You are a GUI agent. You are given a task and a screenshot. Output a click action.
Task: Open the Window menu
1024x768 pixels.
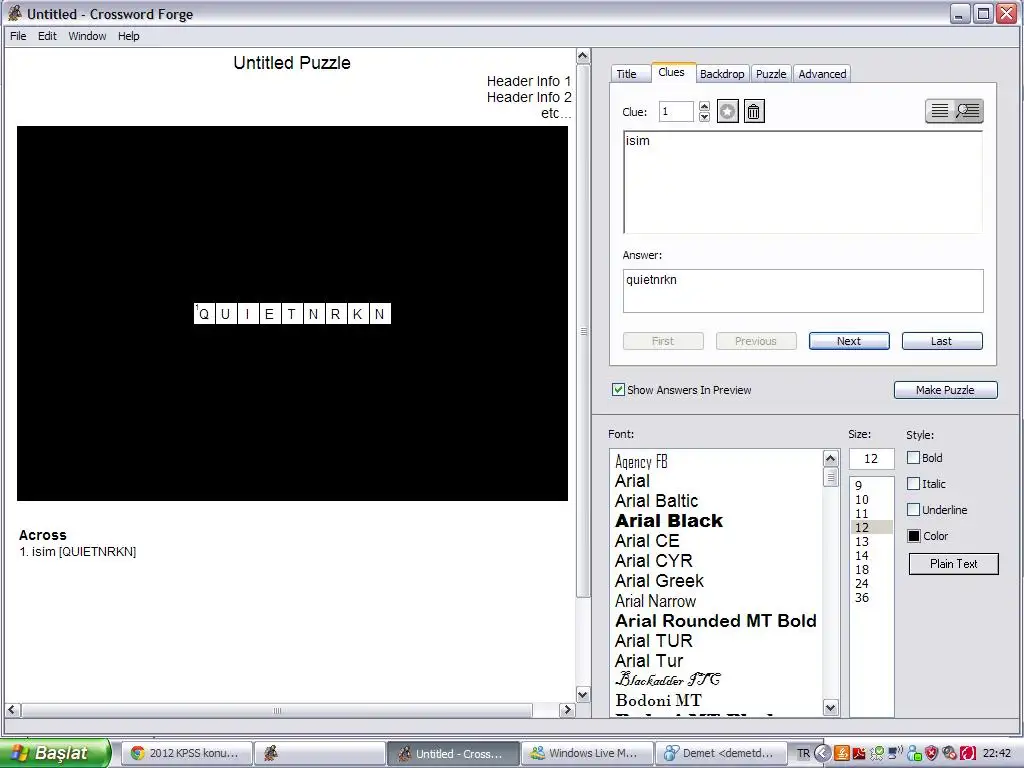tap(88, 36)
